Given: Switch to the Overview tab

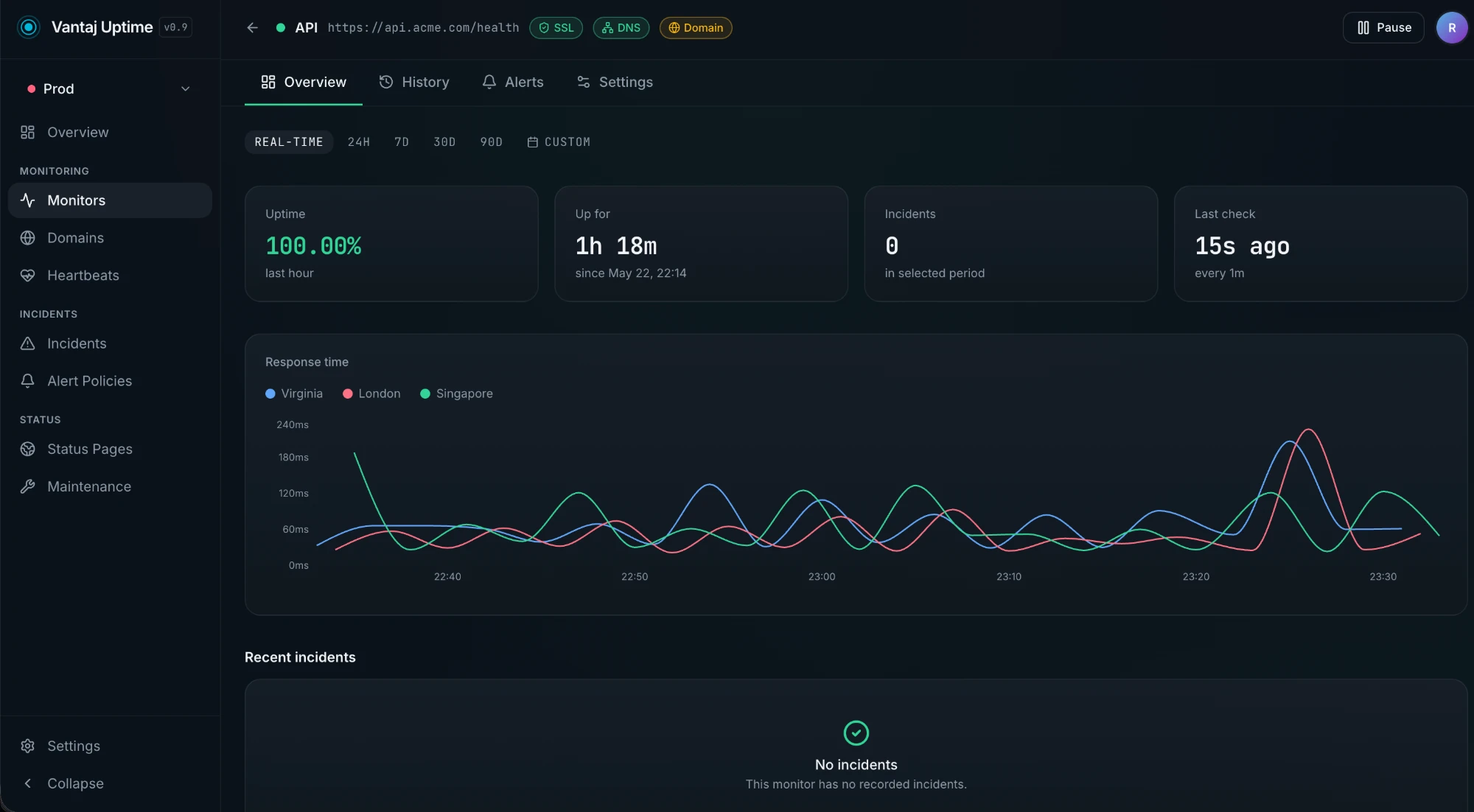Looking at the screenshot, I should point(304,82).
